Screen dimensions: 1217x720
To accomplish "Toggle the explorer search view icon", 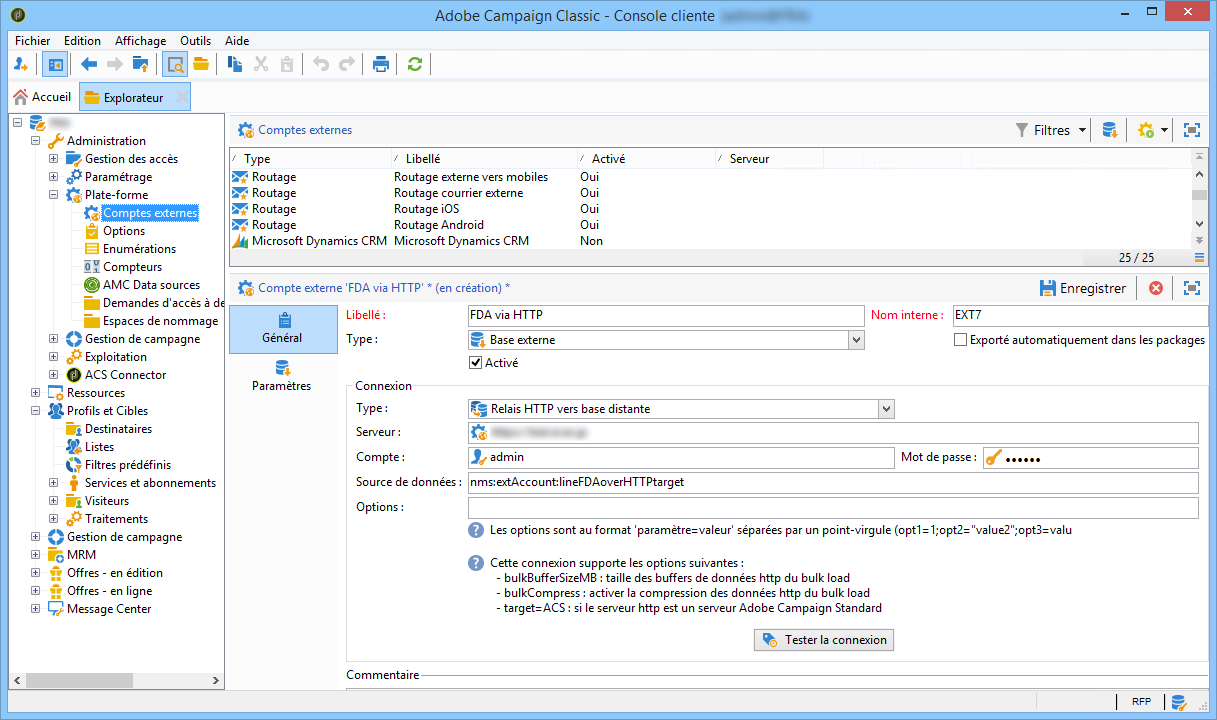I will pyautogui.click(x=175, y=64).
